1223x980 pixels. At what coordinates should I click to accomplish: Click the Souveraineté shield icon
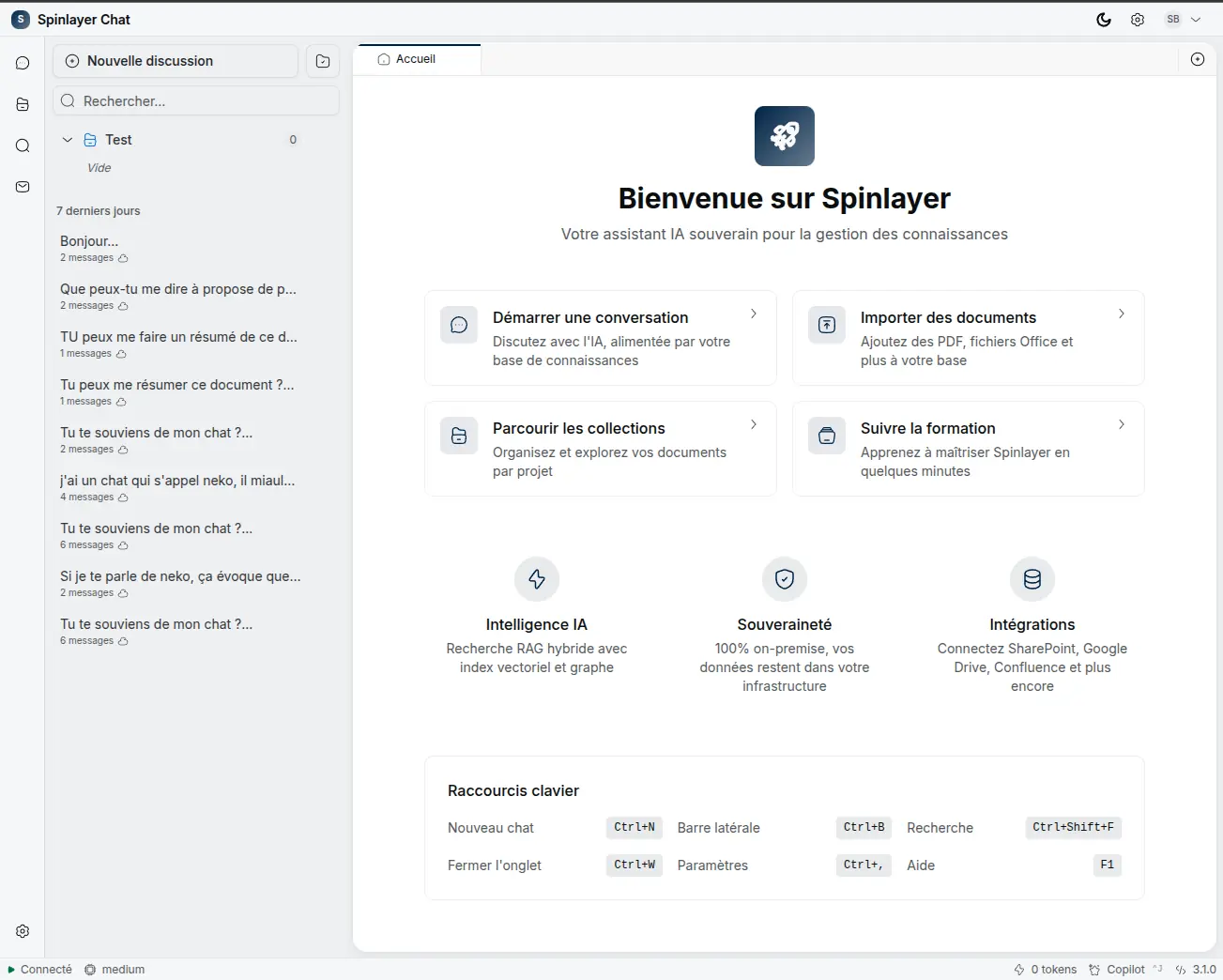785,579
